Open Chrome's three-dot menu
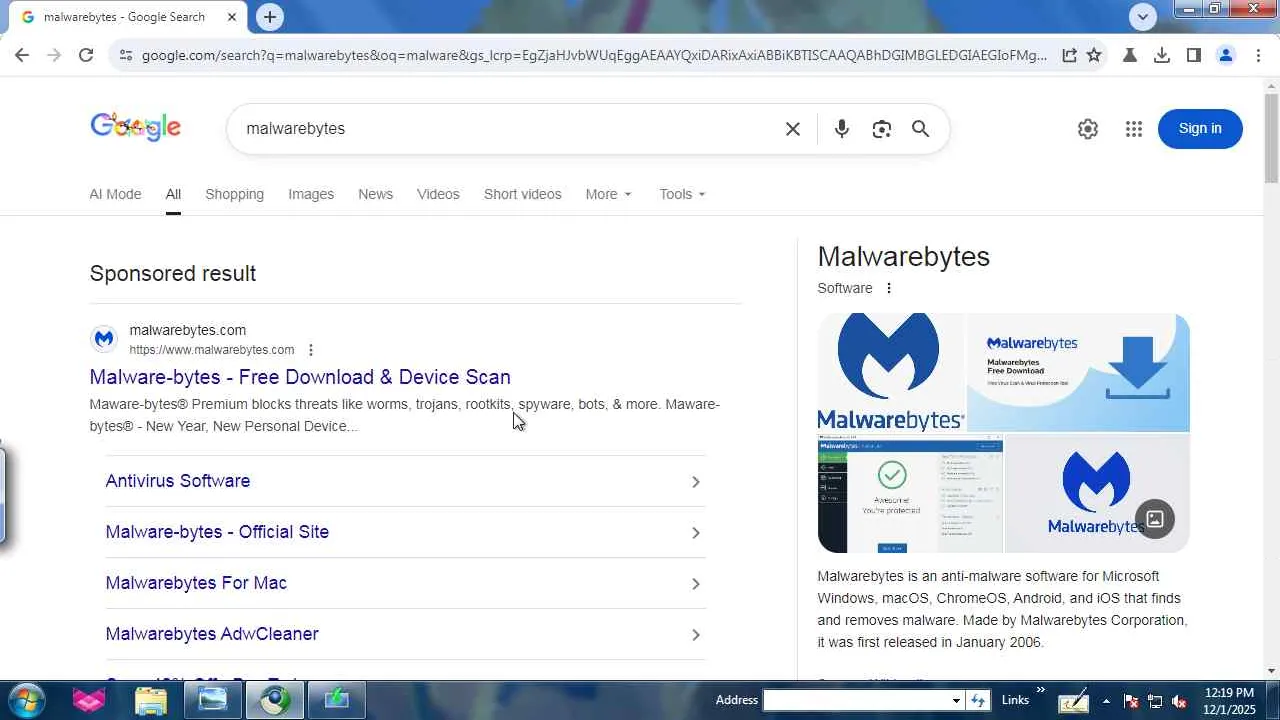Image resolution: width=1280 pixels, height=720 pixels. [1257, 56]
